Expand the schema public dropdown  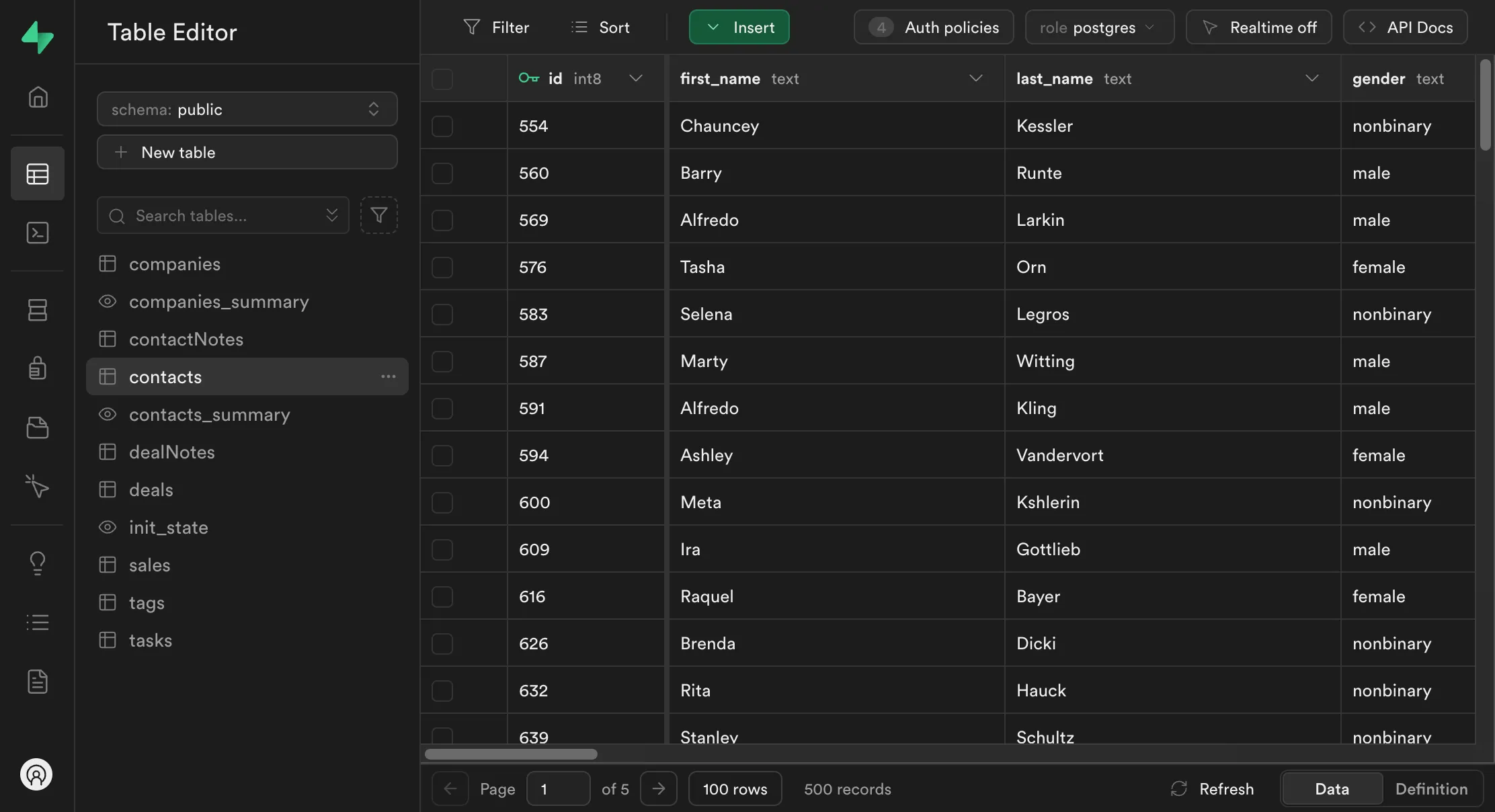point(247,109)
